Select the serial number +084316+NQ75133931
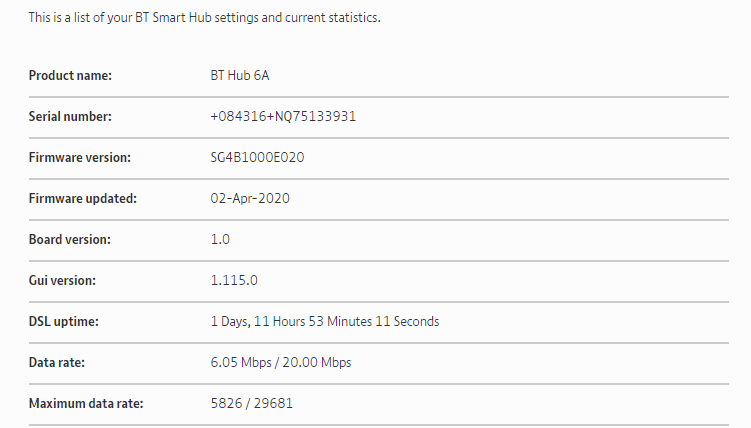Viewport: 751px width, 428px height. click(x=283, y=116)
